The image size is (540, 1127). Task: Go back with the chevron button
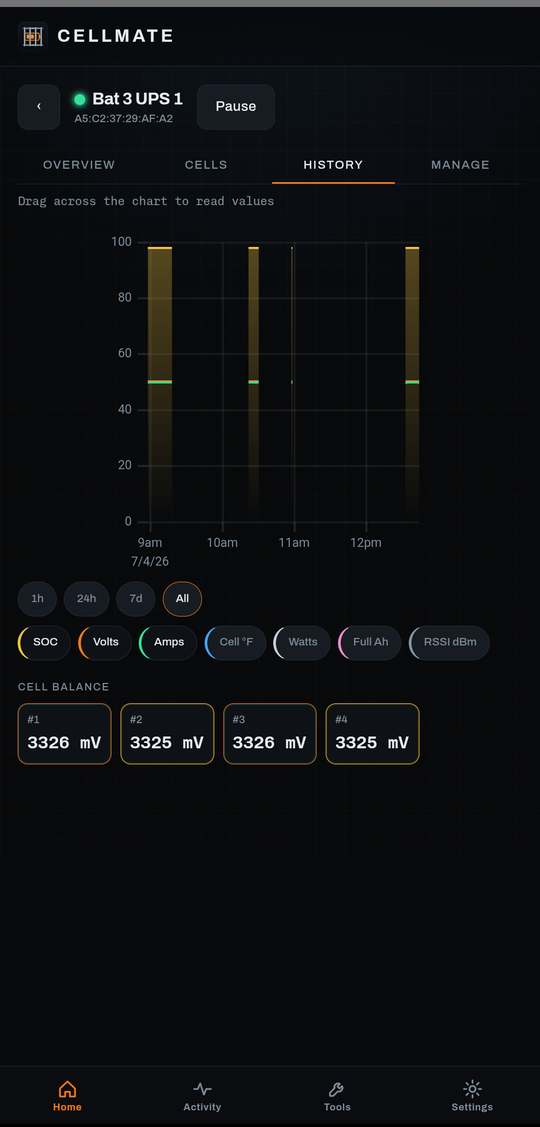(x=39, y=106)
